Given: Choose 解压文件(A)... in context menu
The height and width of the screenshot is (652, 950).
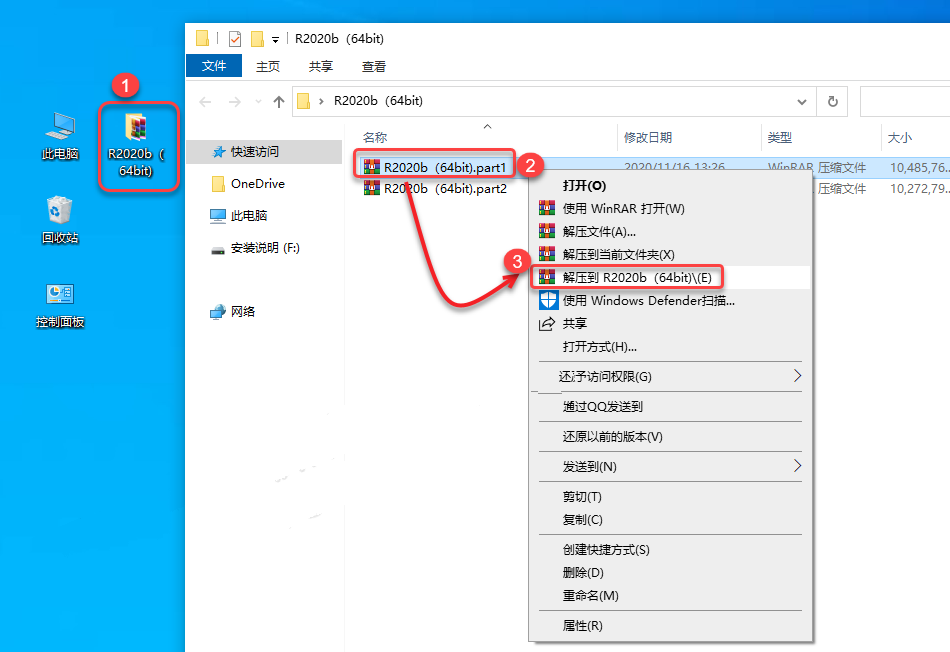Looking at the screenshot, I should pos(669,231).
